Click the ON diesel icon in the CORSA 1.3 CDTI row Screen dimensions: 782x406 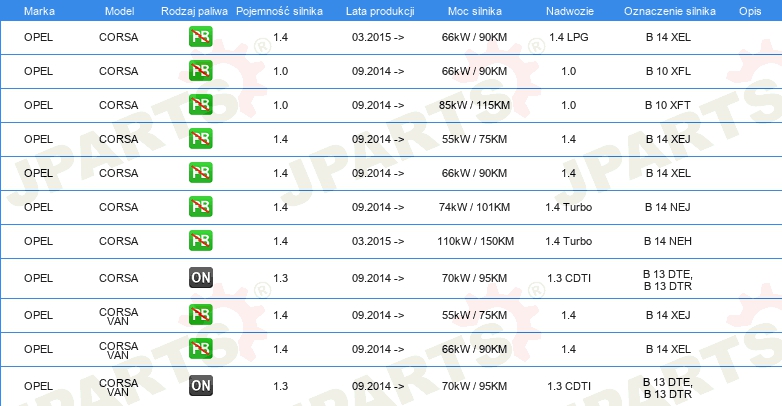click(200, 278)
